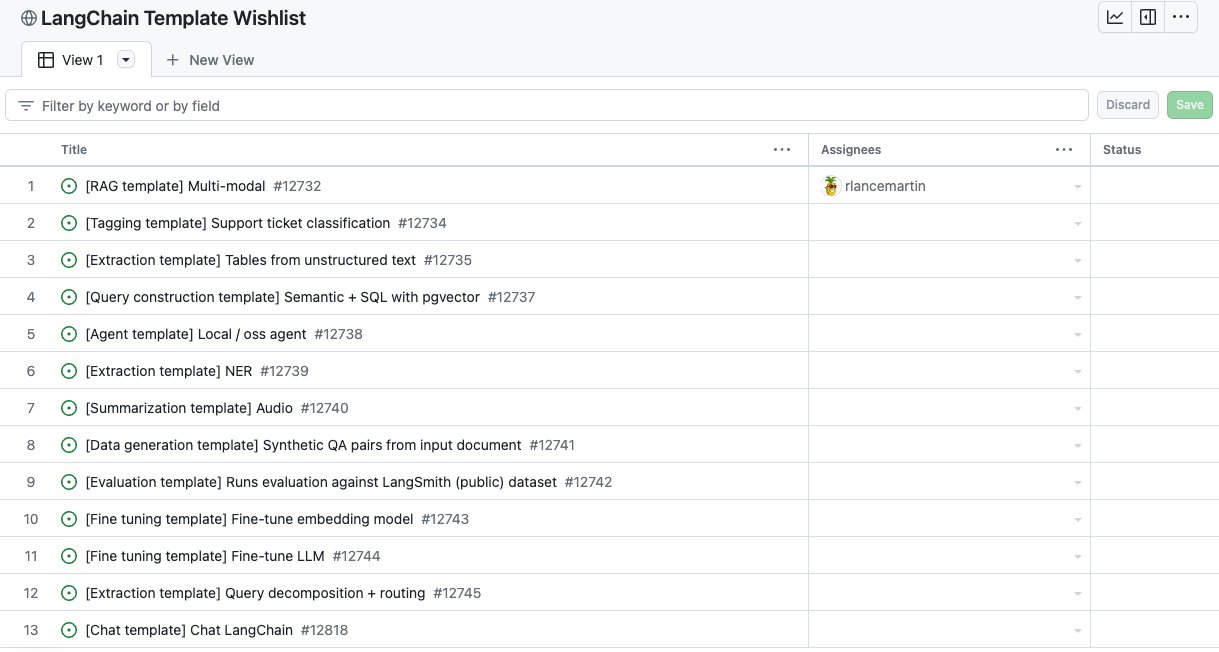1219x652 pixels.
Task: Toggle the project details side panel icon
Action: click(x=1148, y=17)
